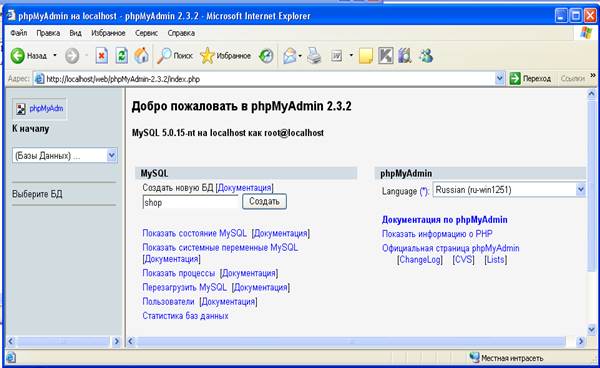The image size is (600, 368).
Task: Open Официальная страница phpMyAdmin link
Action: pos(450,248)
